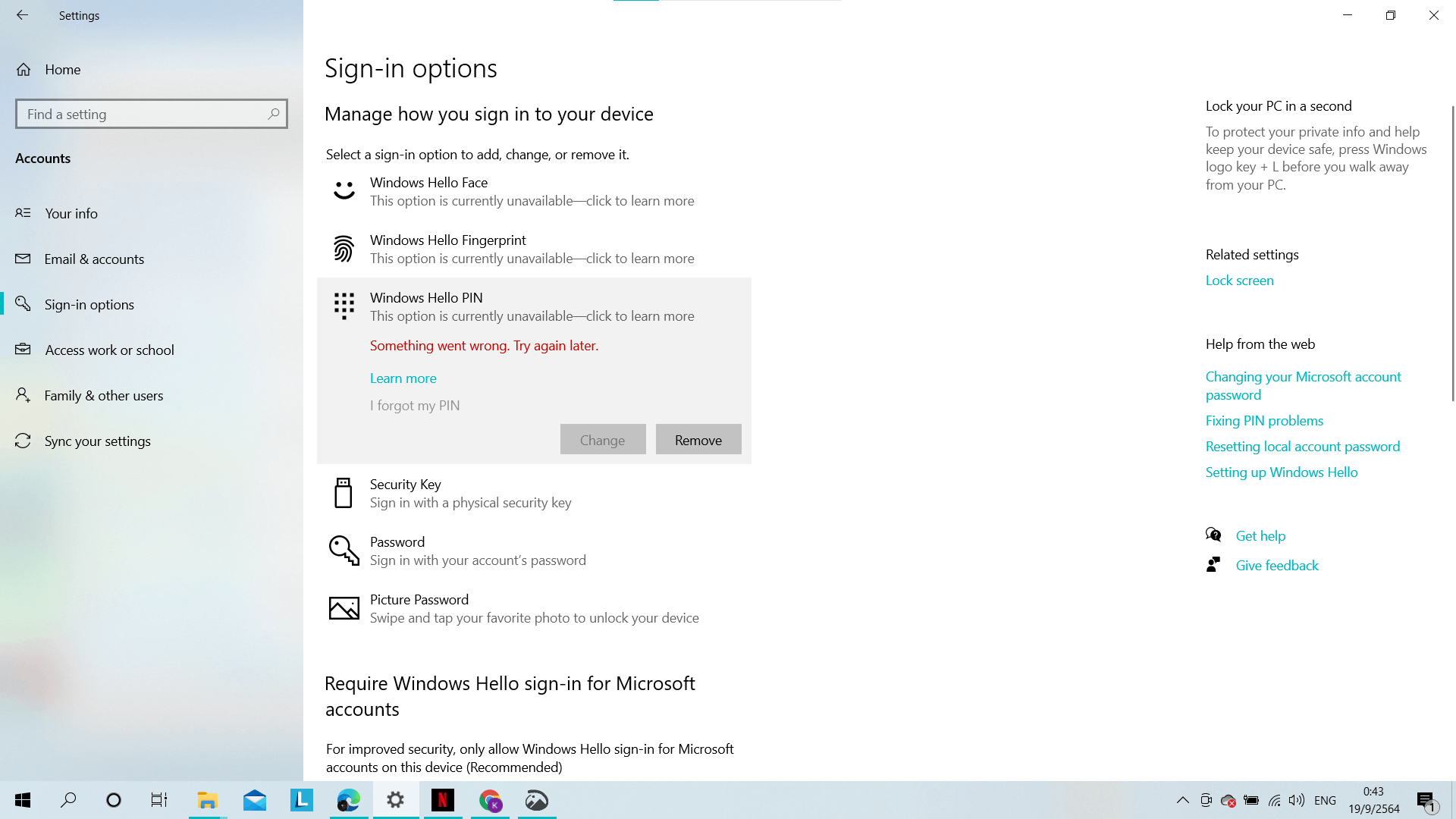Go to Family & other users
This screenshot has width=1456, height=819.
[104, 396]
